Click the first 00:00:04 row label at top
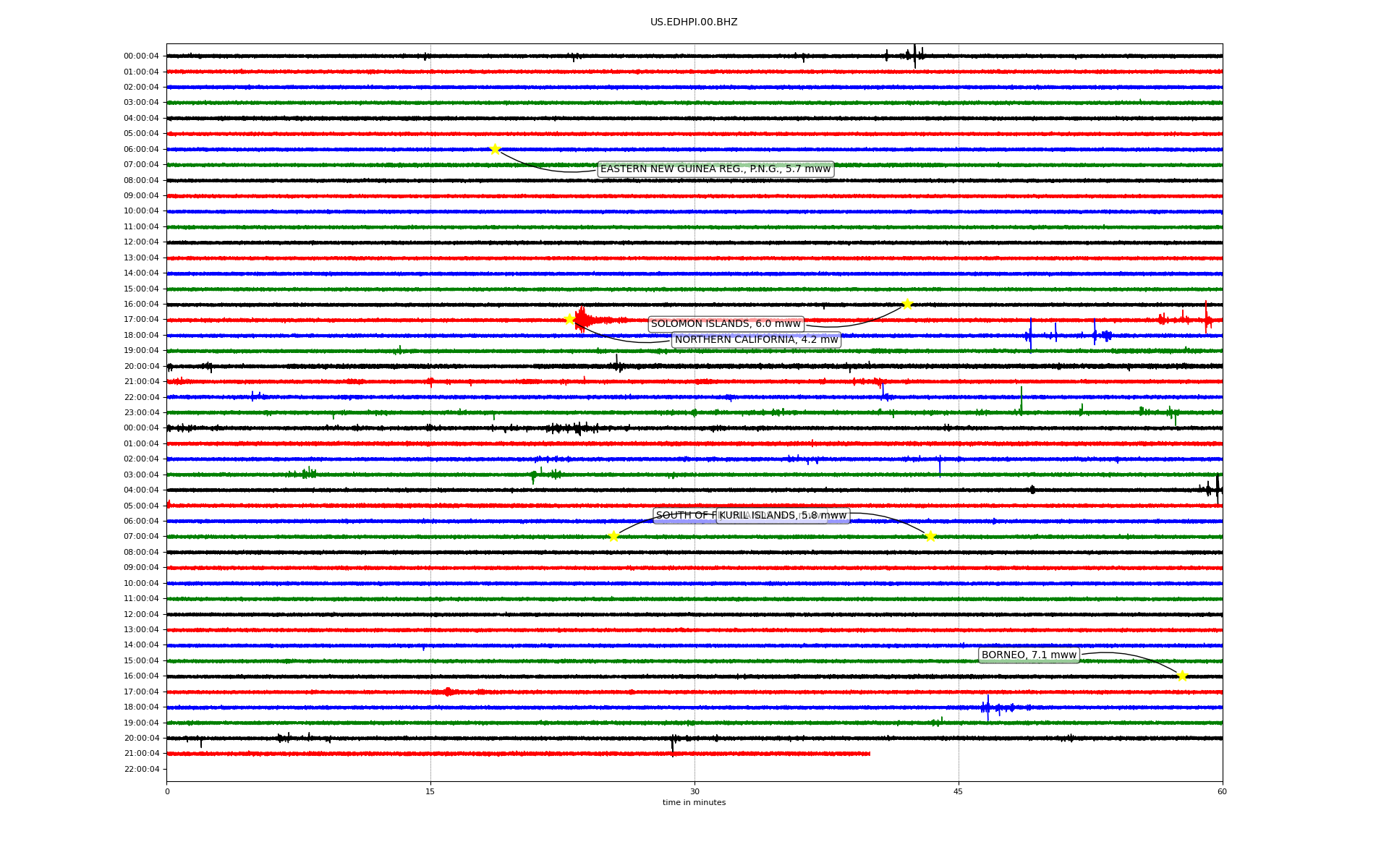The height and width of the screenshot is (868, 1389). click(x=141, y=56)
